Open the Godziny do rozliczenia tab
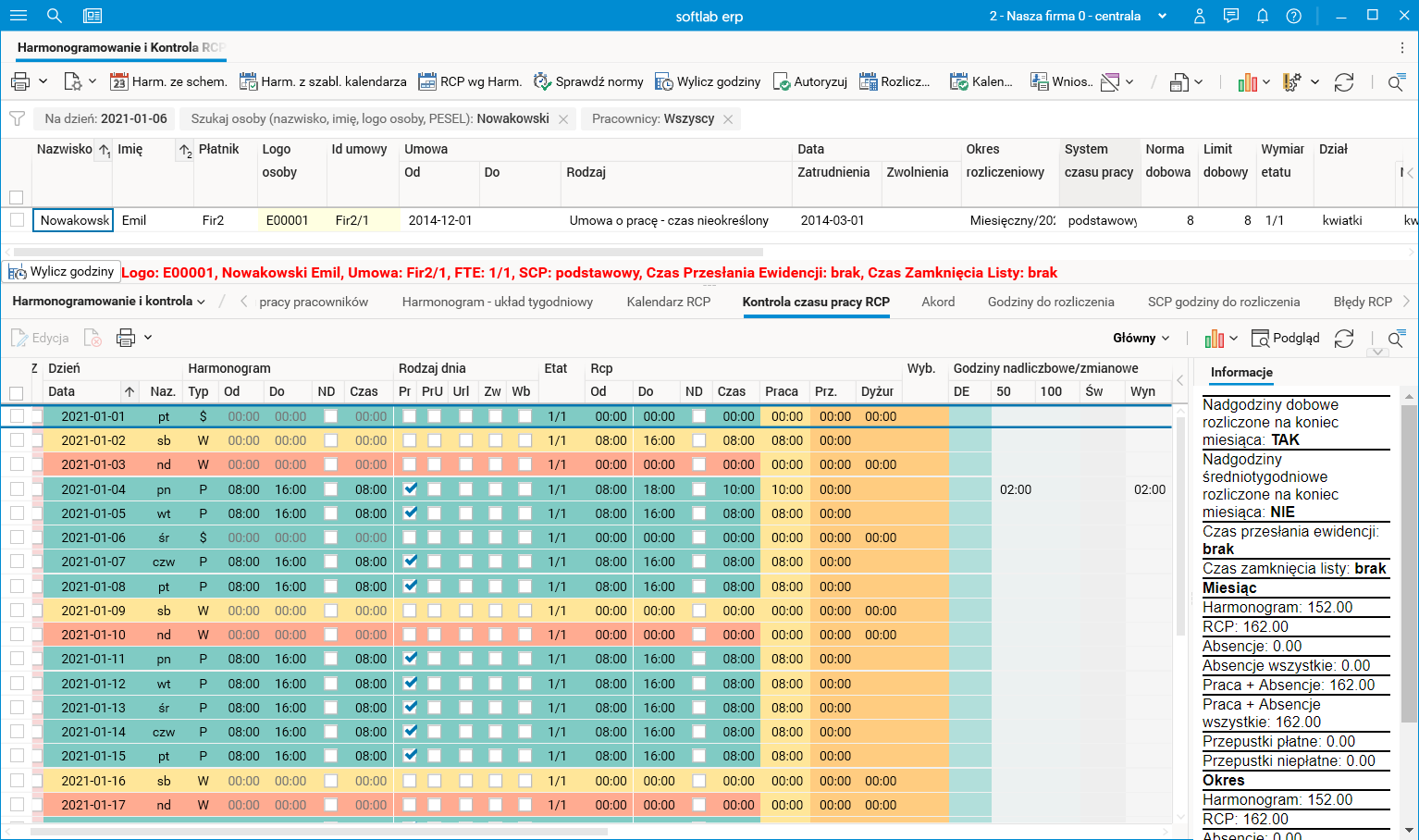Viewport: 1419px width, 840px height. 1050,302
